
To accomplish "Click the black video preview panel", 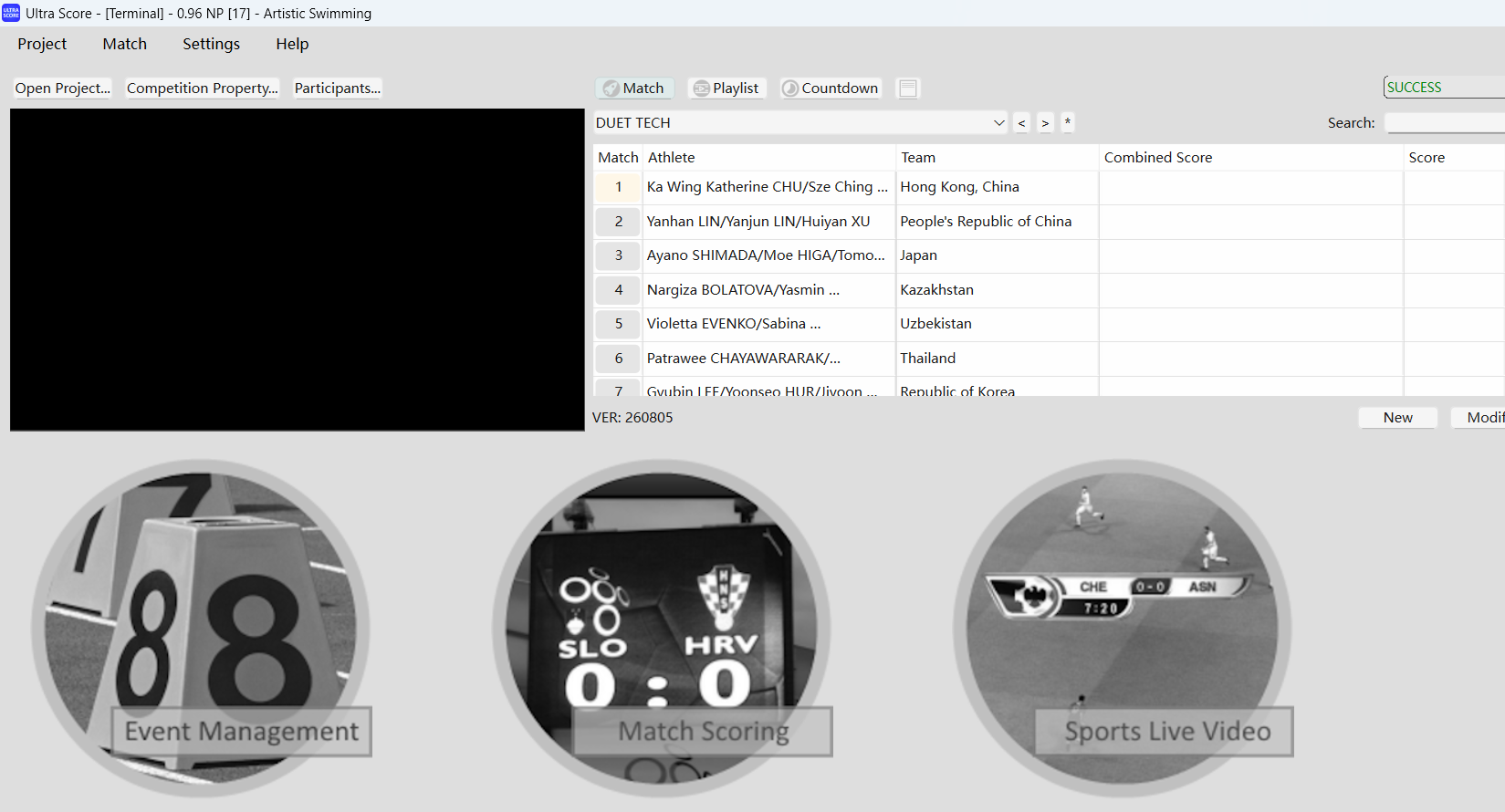I will pyautogui.click(x=298, y=270).
